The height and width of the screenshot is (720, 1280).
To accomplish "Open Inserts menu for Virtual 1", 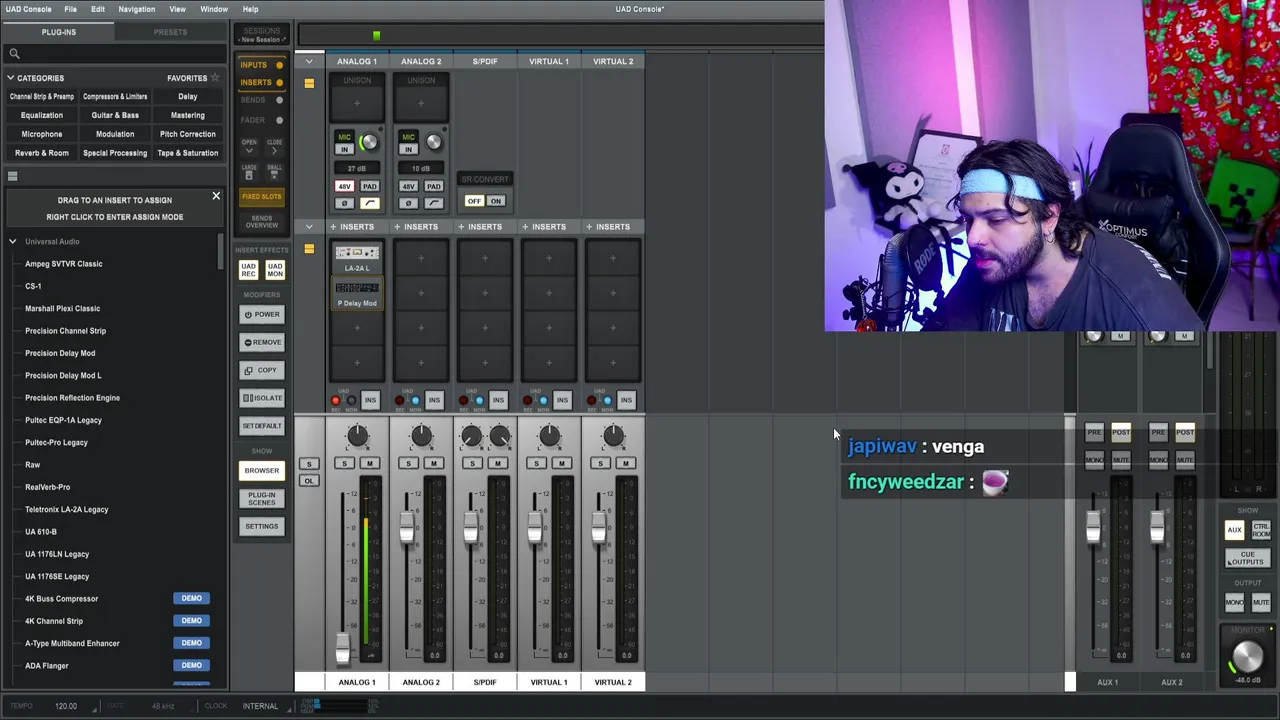I will pyautogui.click(x=549, y=227).
